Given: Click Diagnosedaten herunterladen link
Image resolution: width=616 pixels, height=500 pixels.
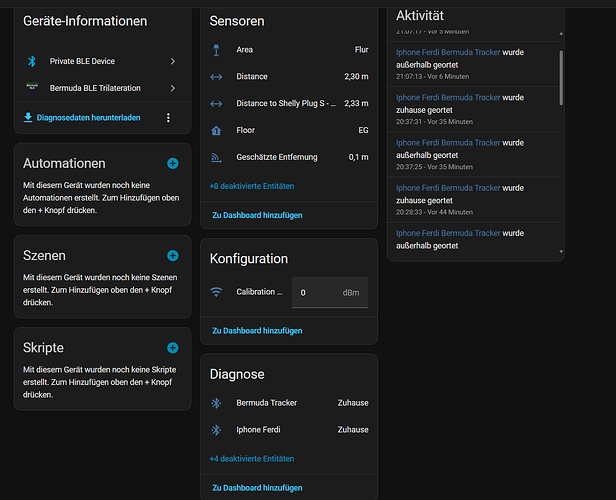Looking at the screenshot, I should click(88, 118).
